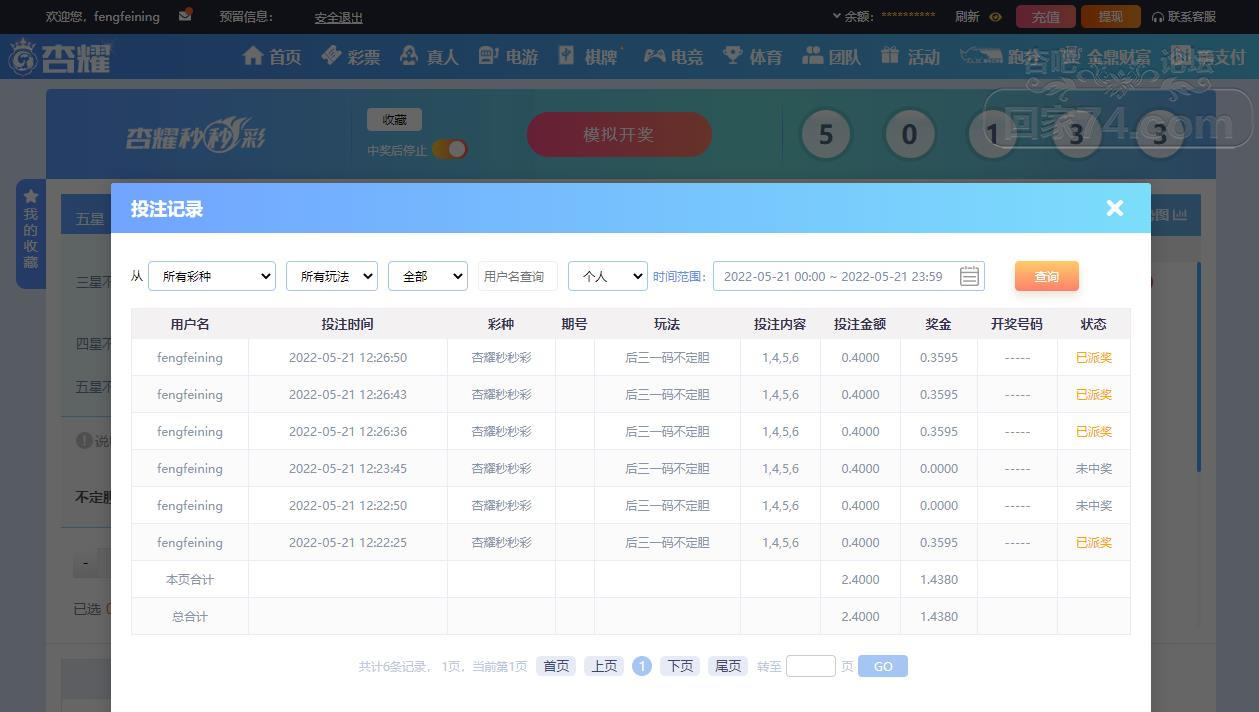Open the 个人 scope dropdown
The height and width of the screenshot is (712, 1259).
pyautogui.click(x=607, y=276)
